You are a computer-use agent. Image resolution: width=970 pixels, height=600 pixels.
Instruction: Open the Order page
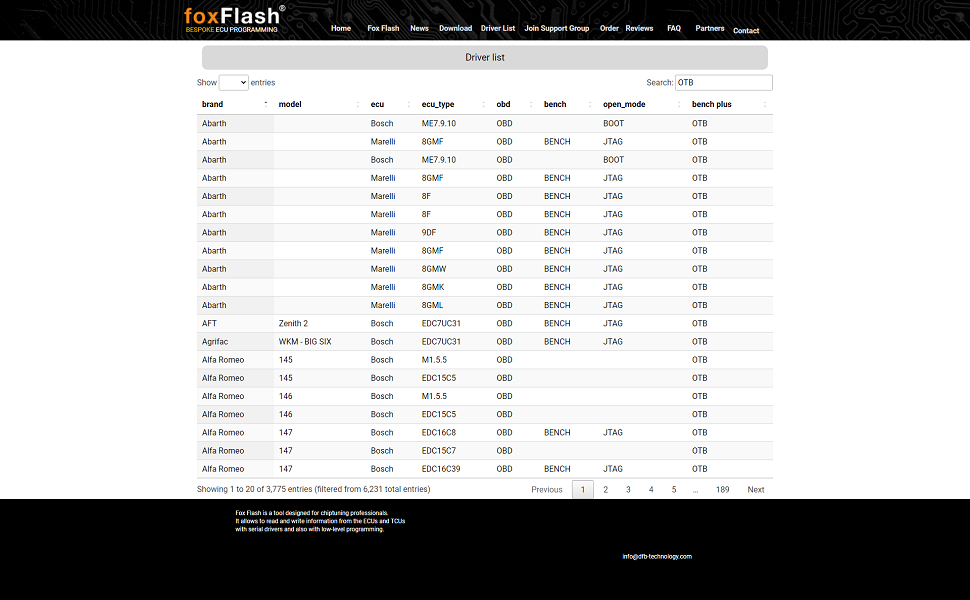click(609, 28)
